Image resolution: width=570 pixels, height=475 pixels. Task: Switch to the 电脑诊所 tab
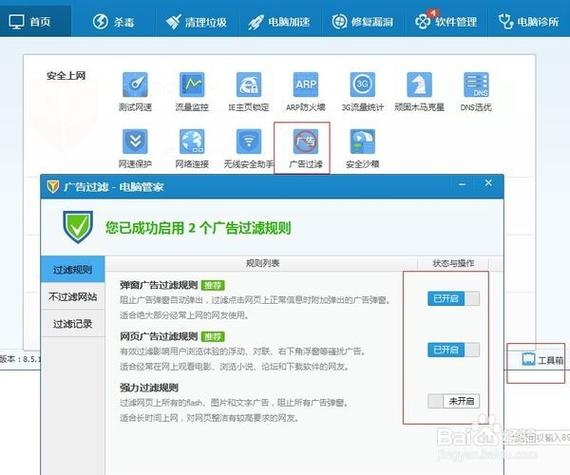[x=529, y=22]
